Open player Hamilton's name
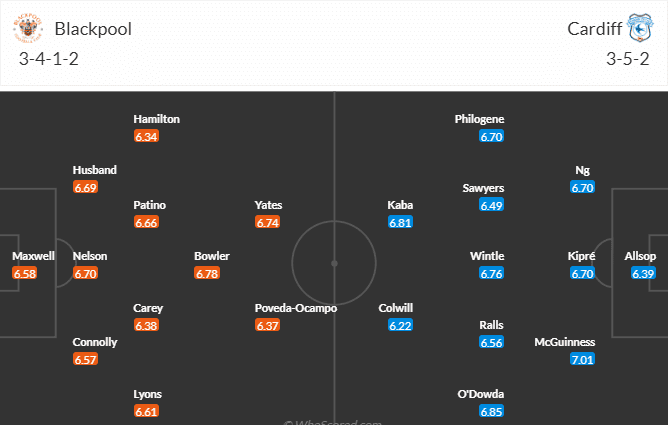The height and width of the screenshot is (426, 668). [157, 119]
